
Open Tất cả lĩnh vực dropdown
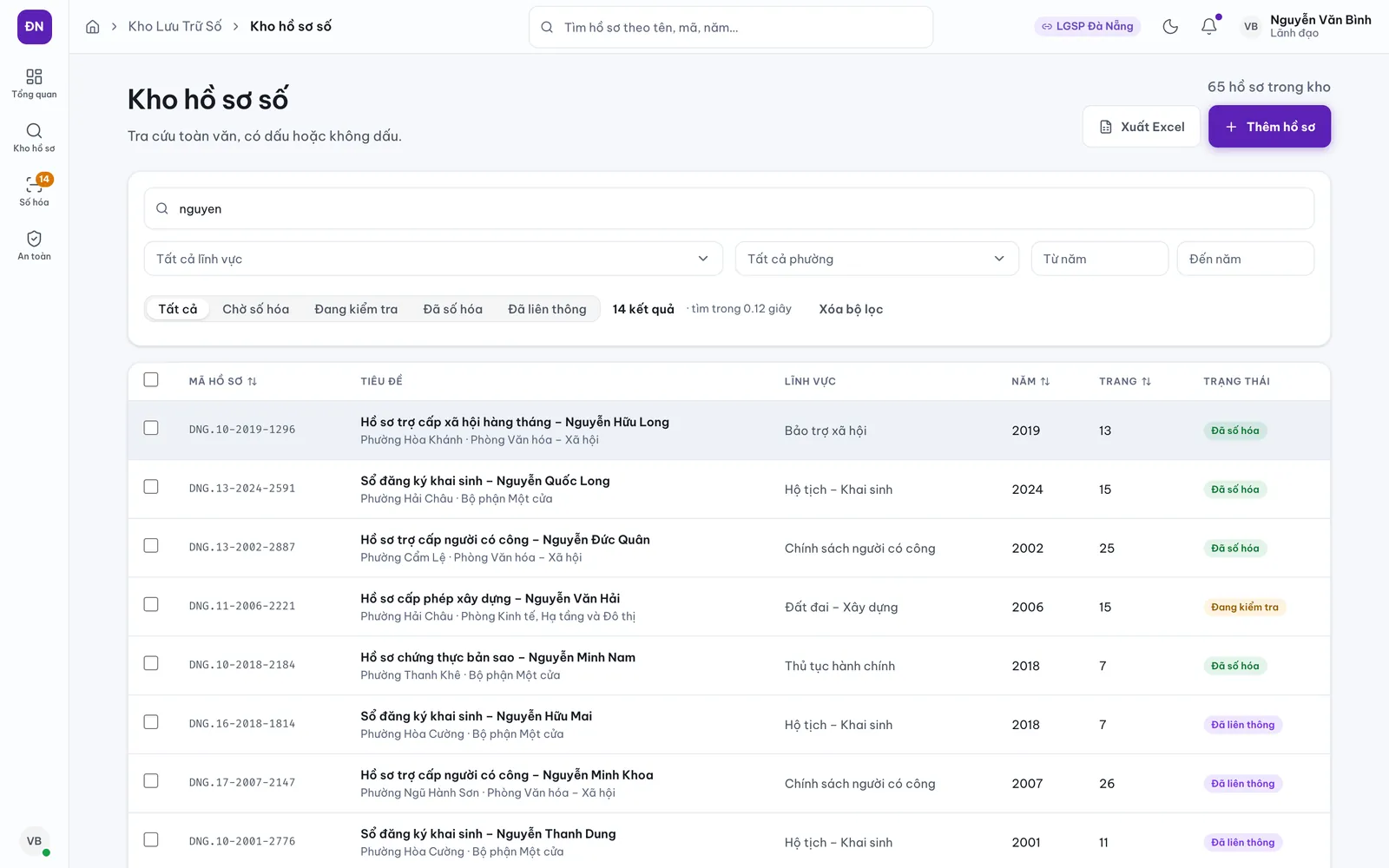coord(433,259)
